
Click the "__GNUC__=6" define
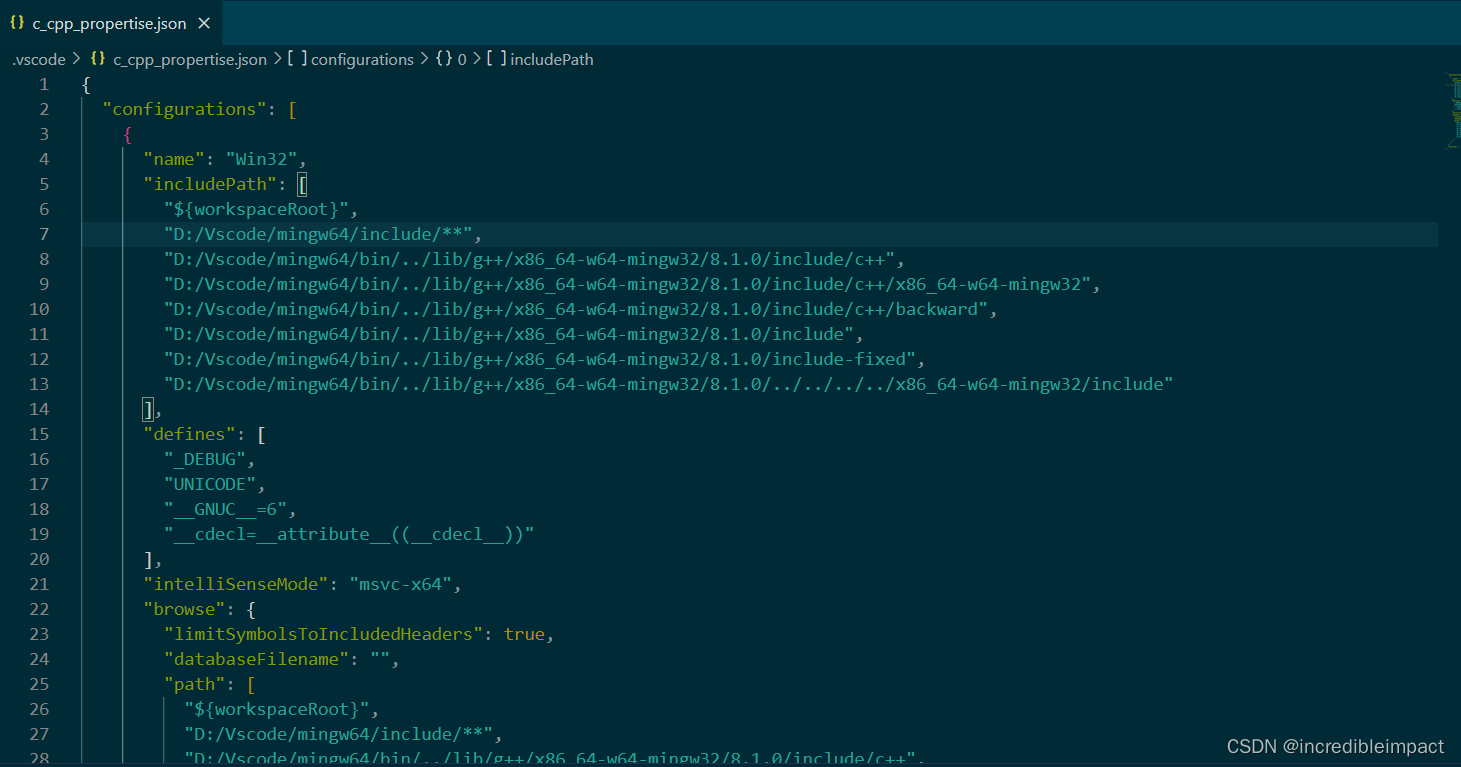pos(225,509)
